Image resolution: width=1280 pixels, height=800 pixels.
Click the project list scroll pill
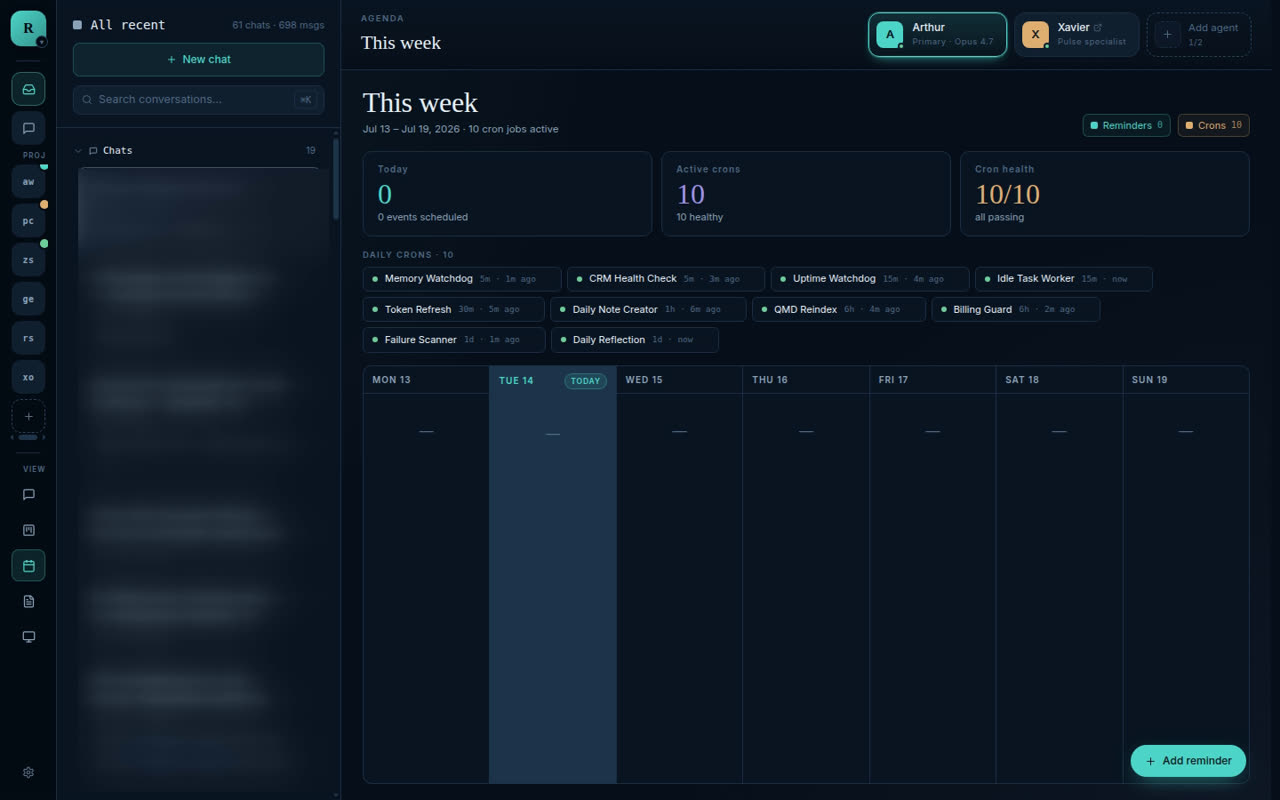tap(28, 437)
